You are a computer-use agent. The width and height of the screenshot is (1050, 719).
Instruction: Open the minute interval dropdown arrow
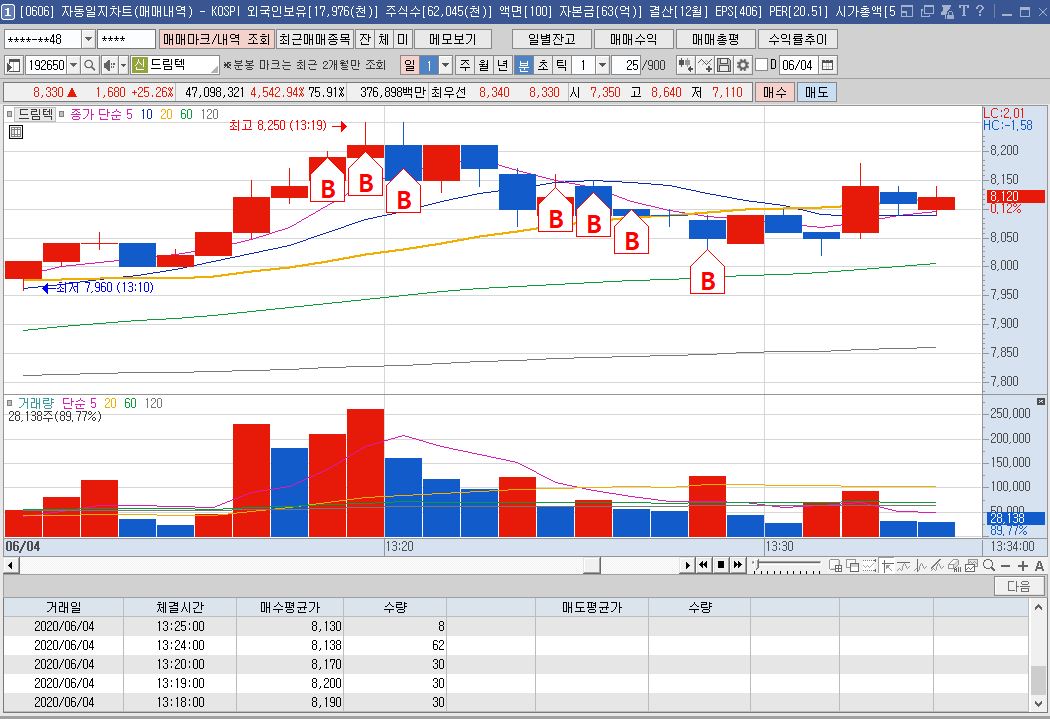(602, 65)
